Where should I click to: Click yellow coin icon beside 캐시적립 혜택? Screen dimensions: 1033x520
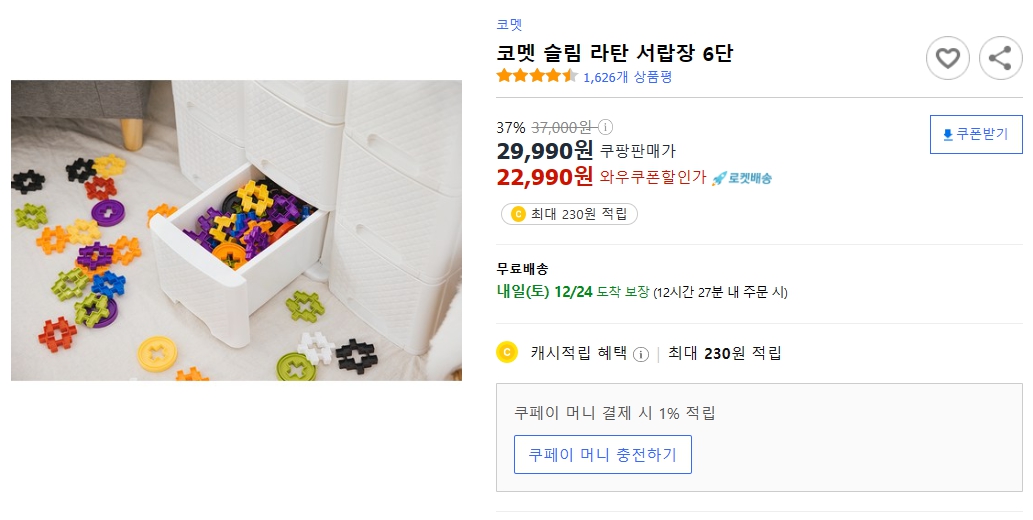coord(507,352)
